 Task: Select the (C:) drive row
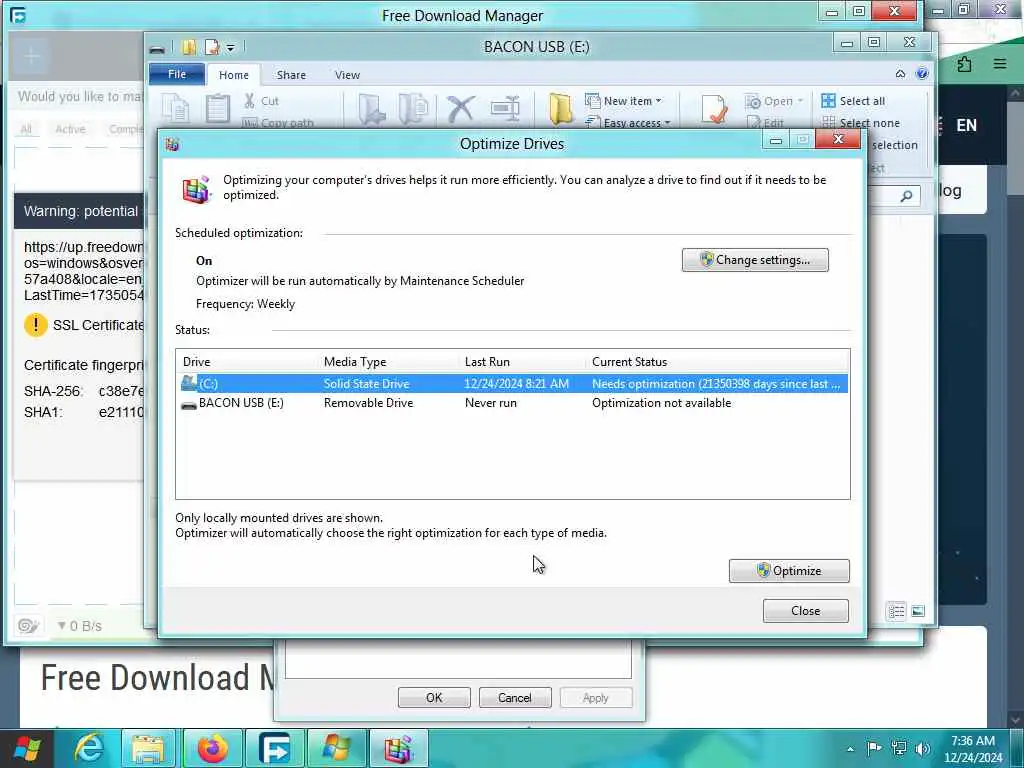513,383
